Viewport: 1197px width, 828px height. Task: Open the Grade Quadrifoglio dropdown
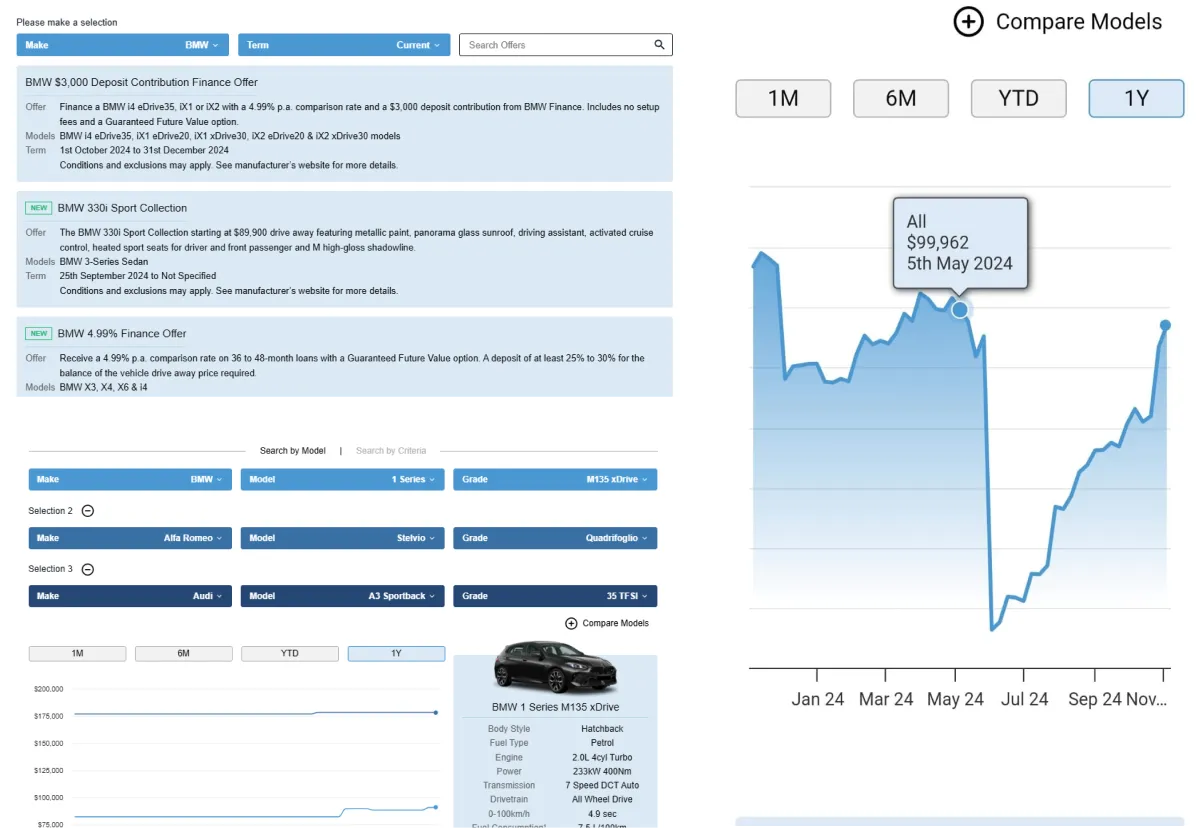[x=555, y=538]
